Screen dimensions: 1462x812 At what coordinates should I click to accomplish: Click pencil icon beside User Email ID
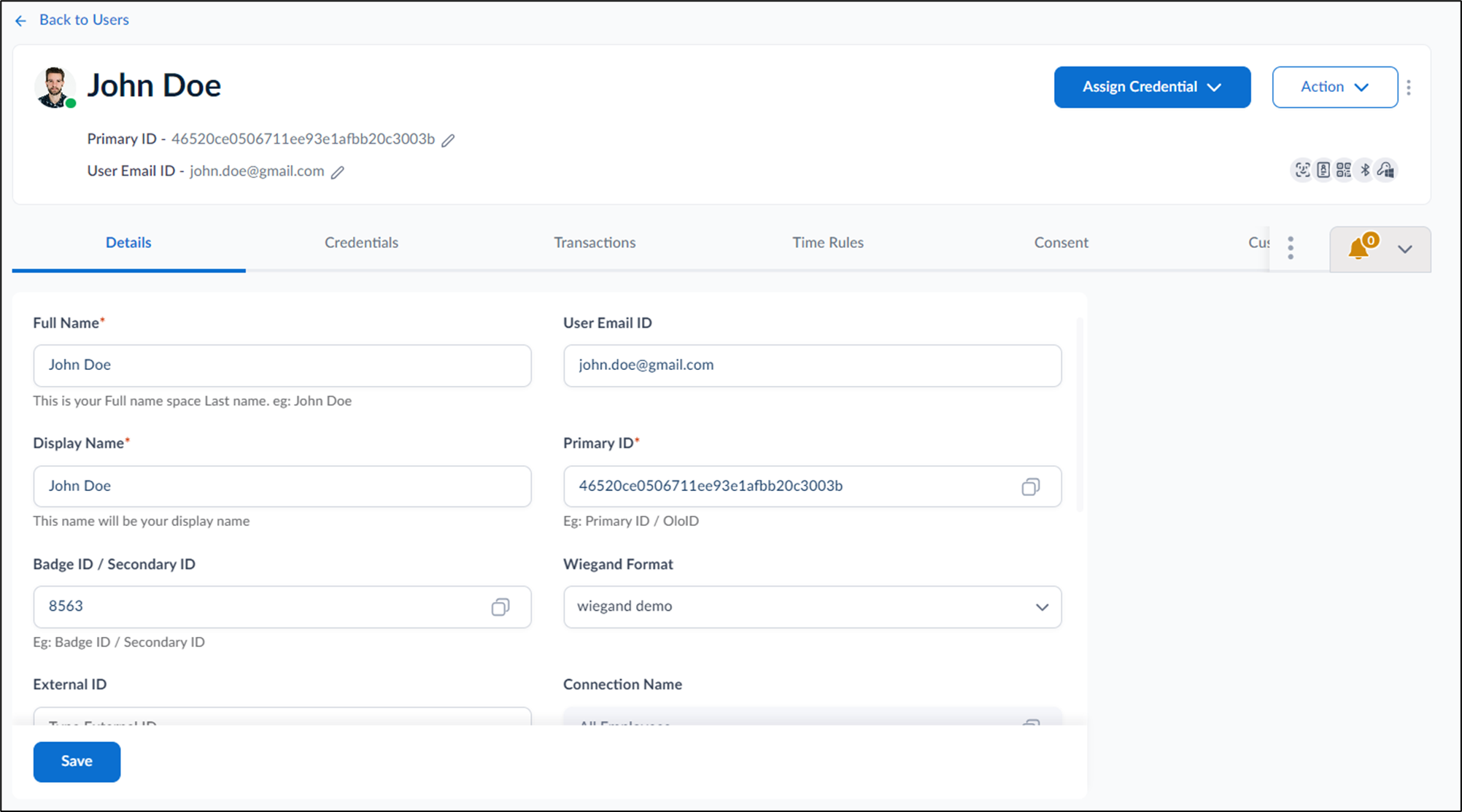tap(337, 172)
